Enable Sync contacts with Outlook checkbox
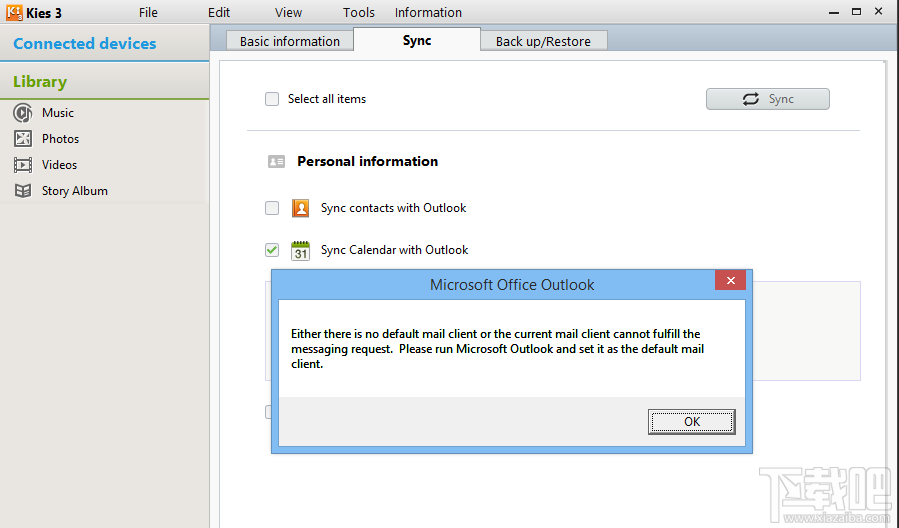The height and width of the screenshot is (528, 899). click(x=272, y=208)
